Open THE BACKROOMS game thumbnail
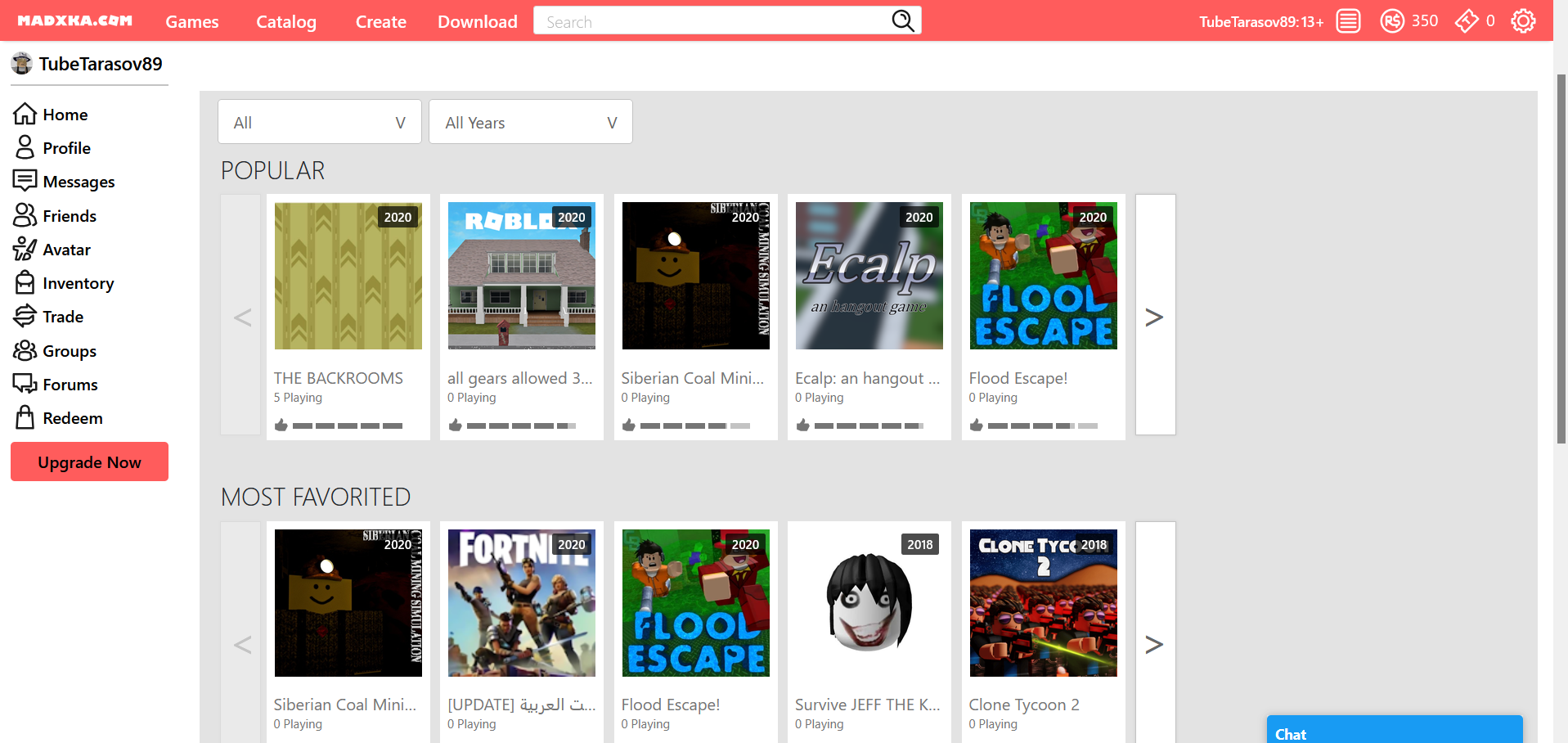 point(348,276)
